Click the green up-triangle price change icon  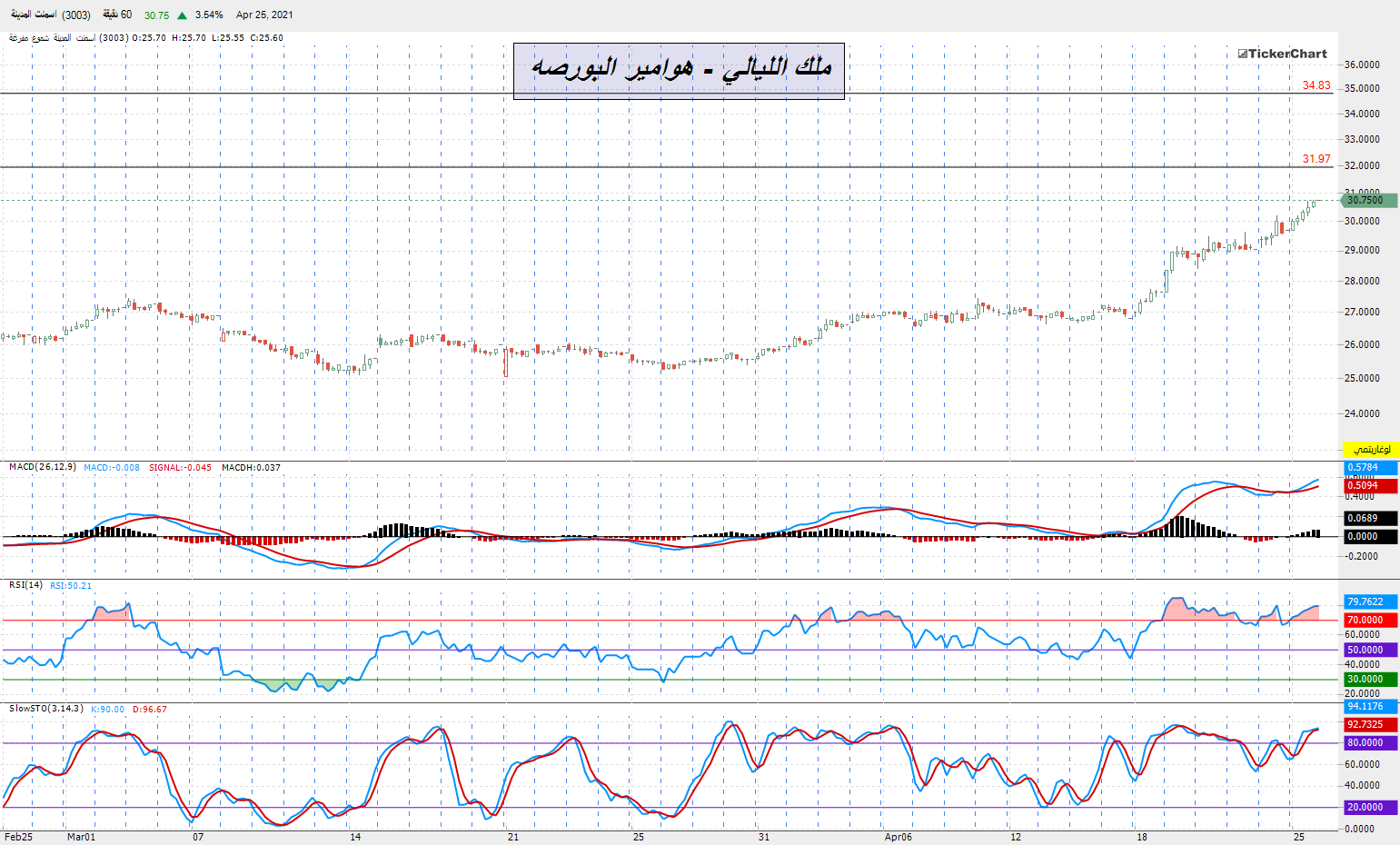coord(183,15)
